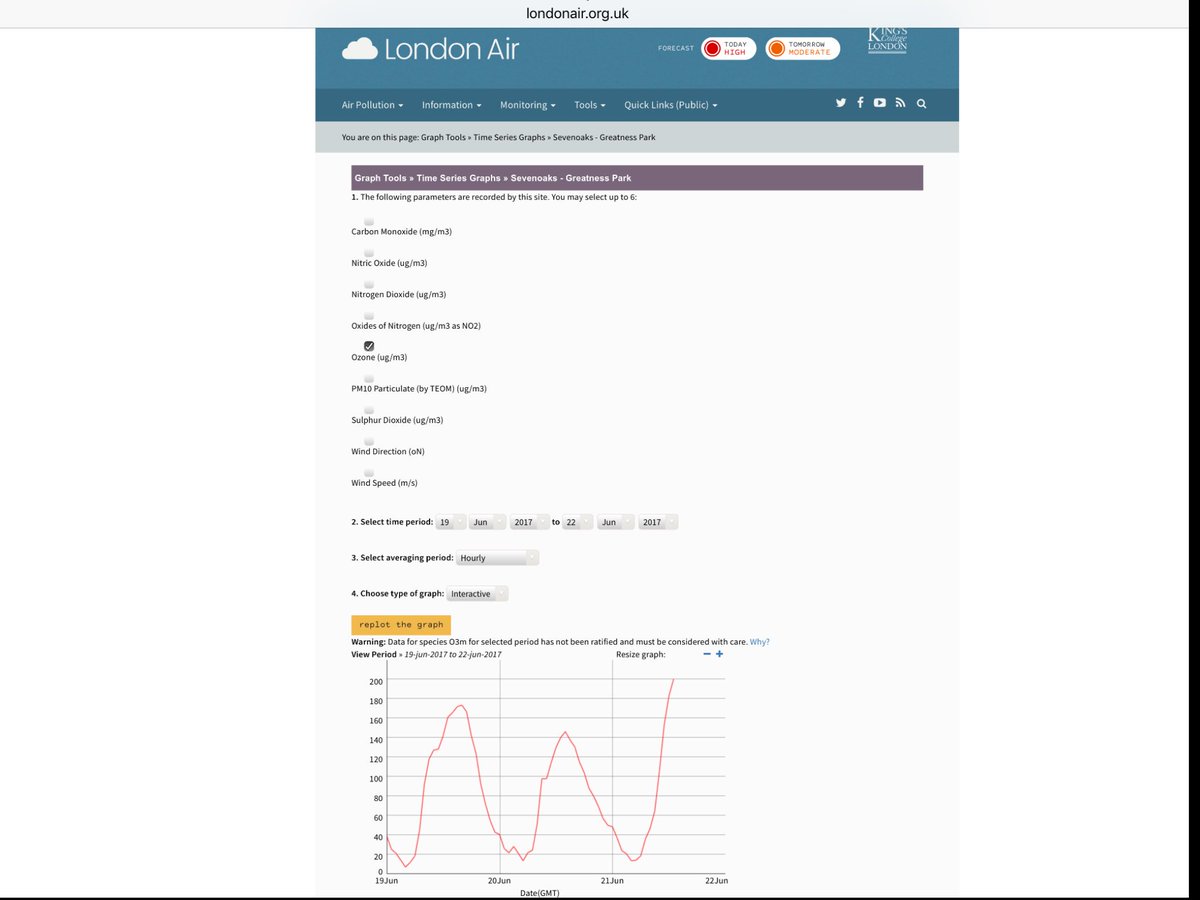
Task: Uncheck the Ozone checkbox
Action: 369,346
